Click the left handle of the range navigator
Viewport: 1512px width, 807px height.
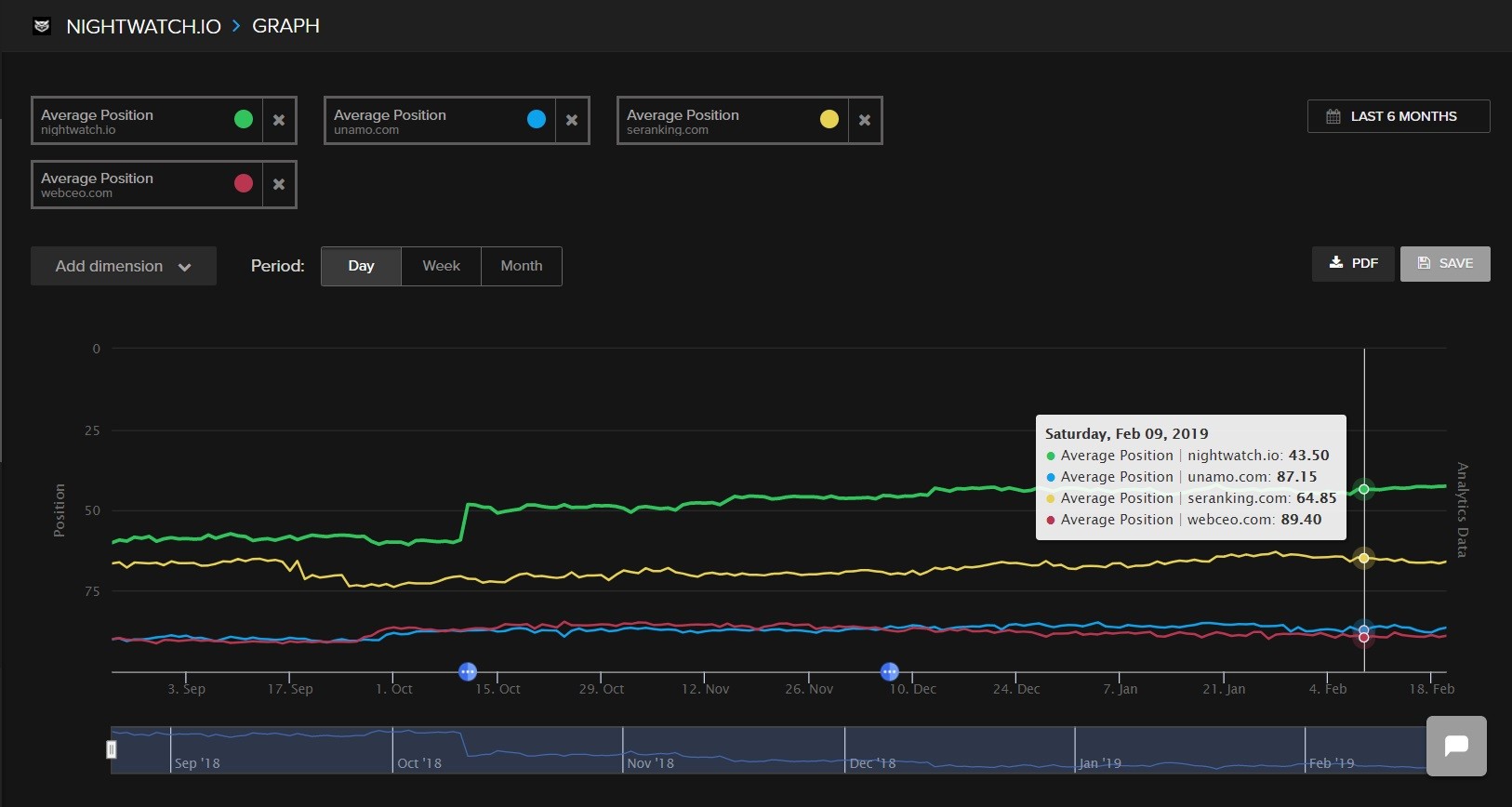(112, 749)
